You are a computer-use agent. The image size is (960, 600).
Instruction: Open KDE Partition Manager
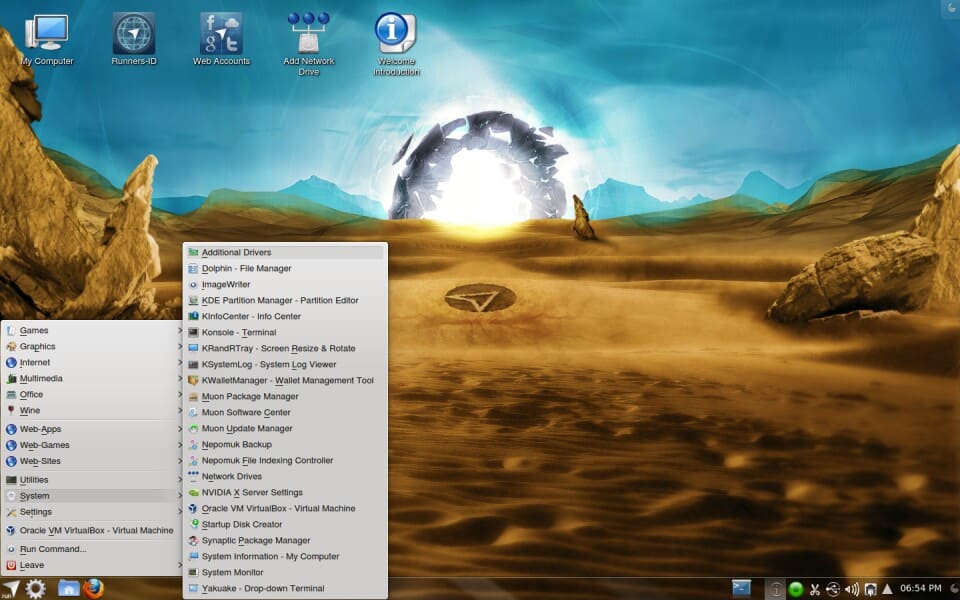pyautogui.click(x=285, y=301)
